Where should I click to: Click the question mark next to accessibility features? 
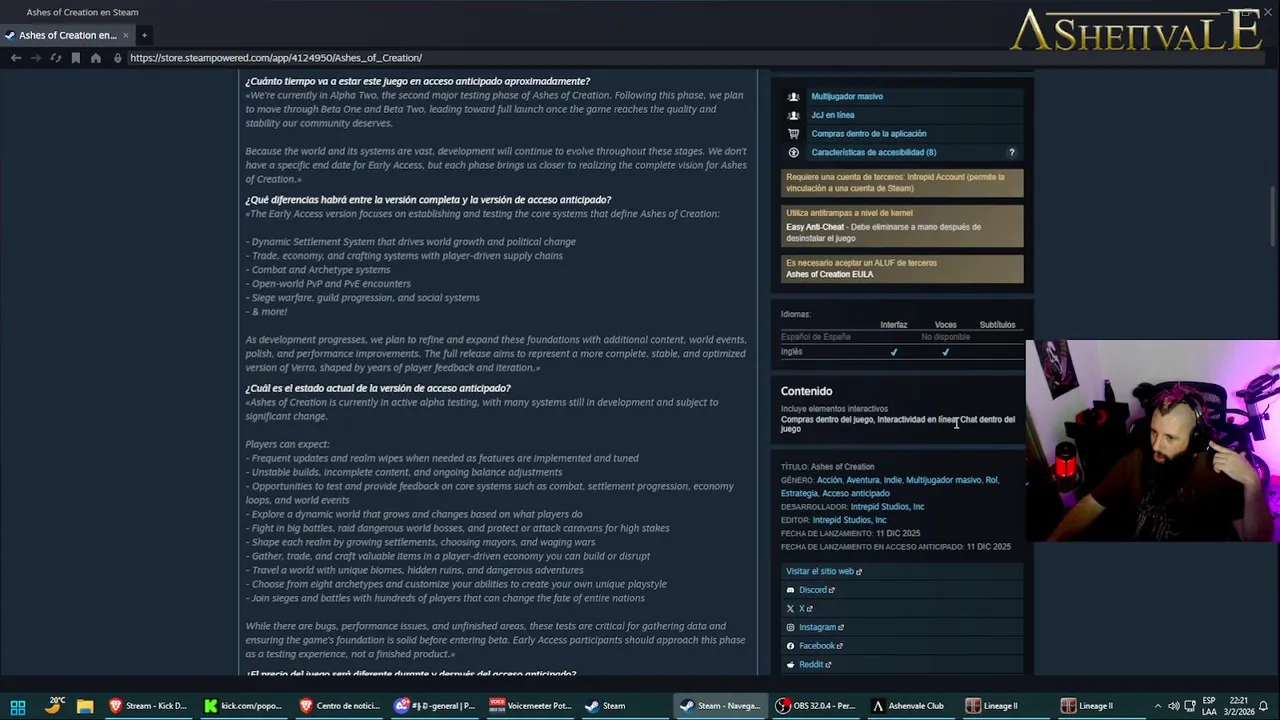coord(1011,153)
